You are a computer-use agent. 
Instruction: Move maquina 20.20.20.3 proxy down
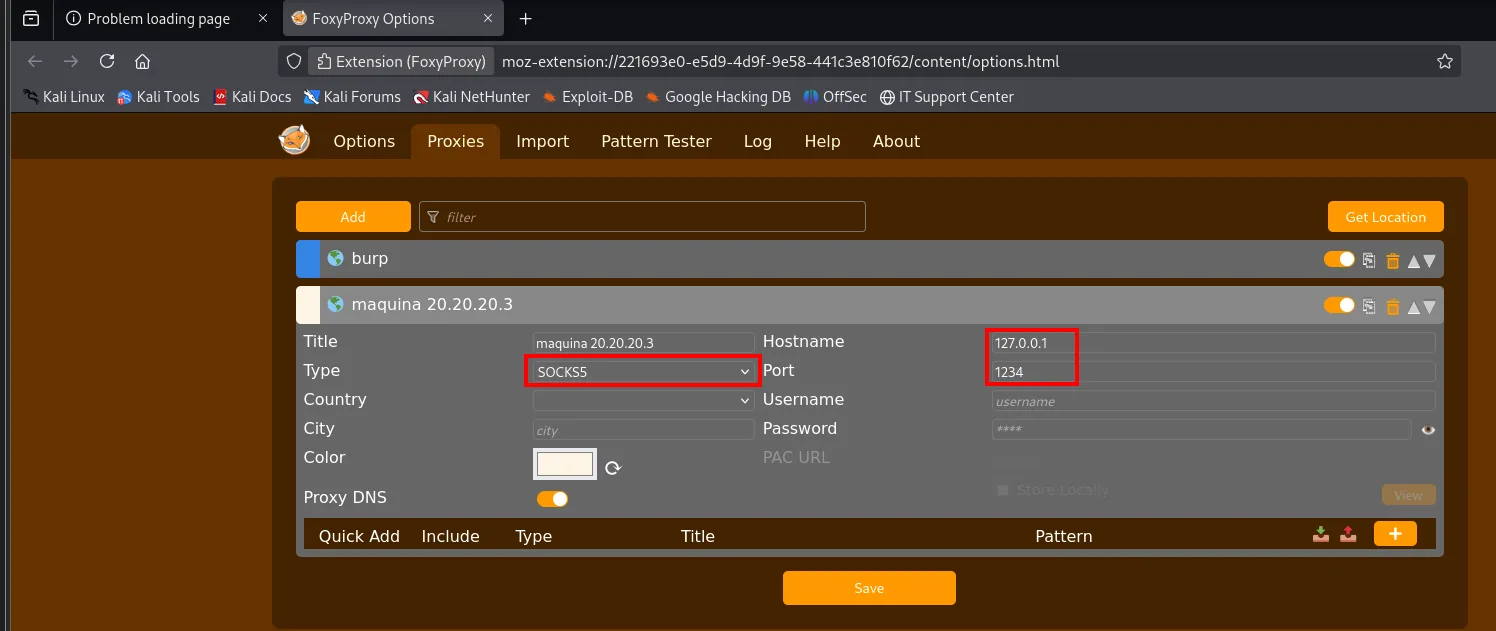click(1429, 307)
